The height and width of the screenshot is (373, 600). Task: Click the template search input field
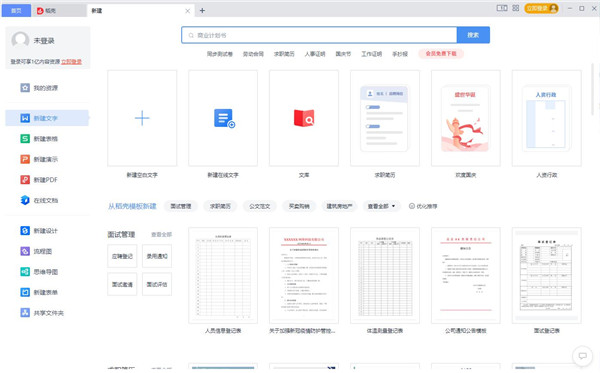[319, 35]
